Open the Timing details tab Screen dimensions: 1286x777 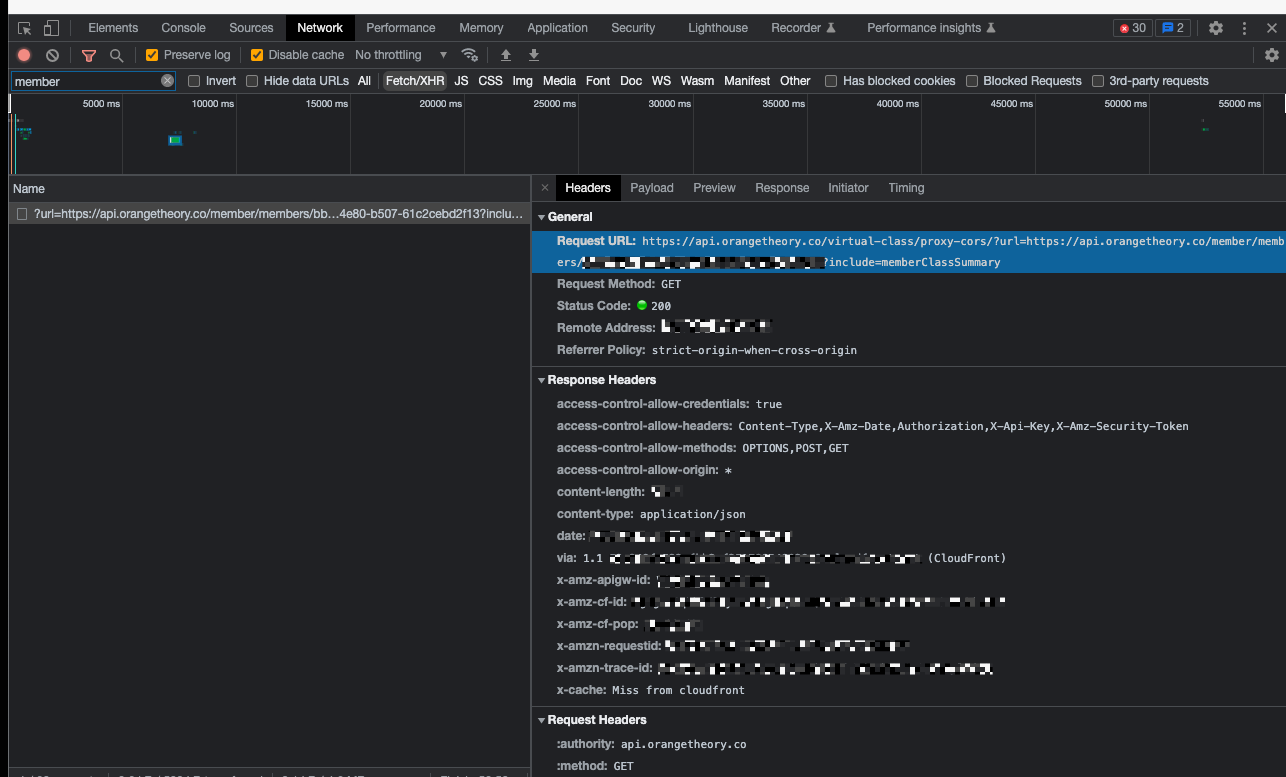point(906,188)
